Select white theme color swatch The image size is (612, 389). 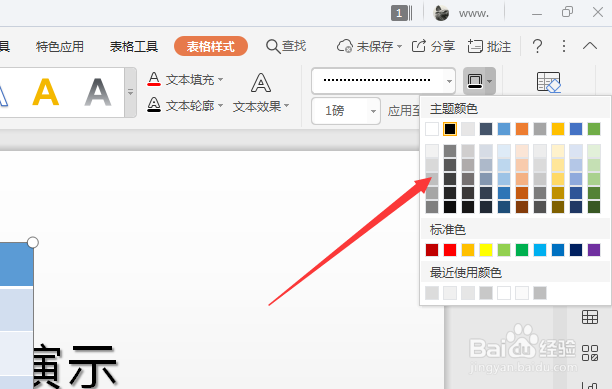[432, 129]
